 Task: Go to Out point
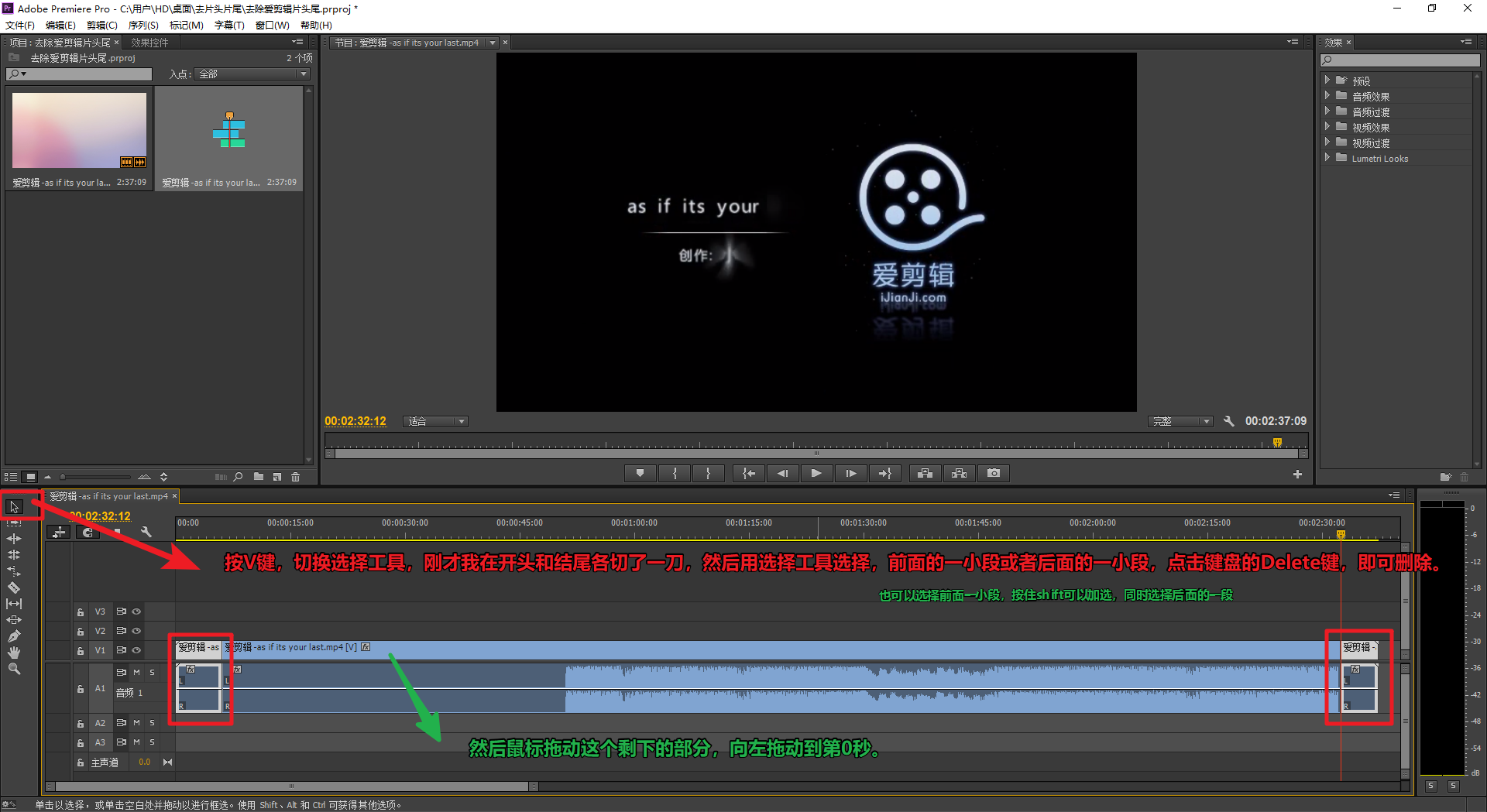point(884,473)
